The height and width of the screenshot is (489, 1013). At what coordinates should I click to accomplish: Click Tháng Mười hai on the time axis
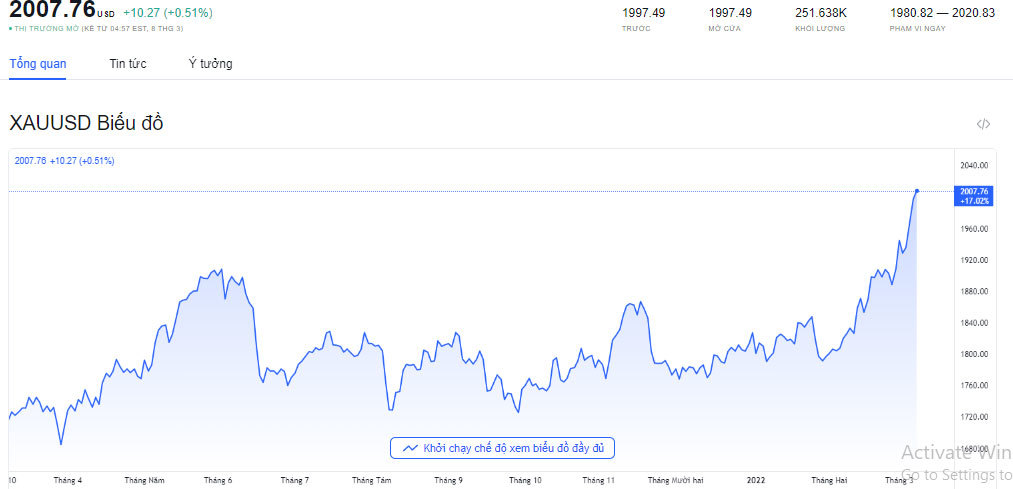675,481
